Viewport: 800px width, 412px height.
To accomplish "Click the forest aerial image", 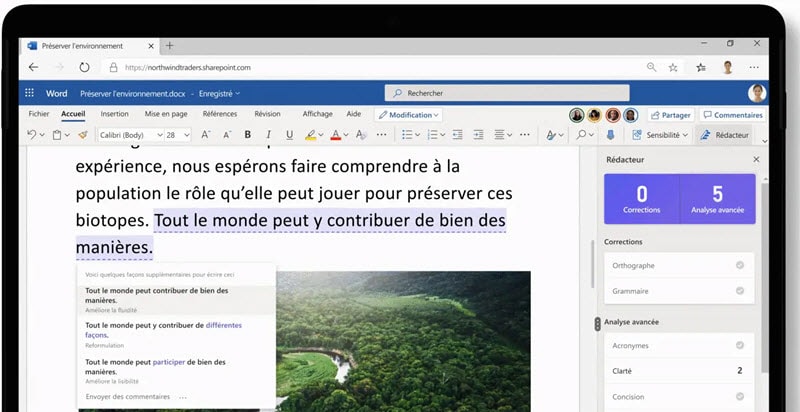I will tap(403, 341).
